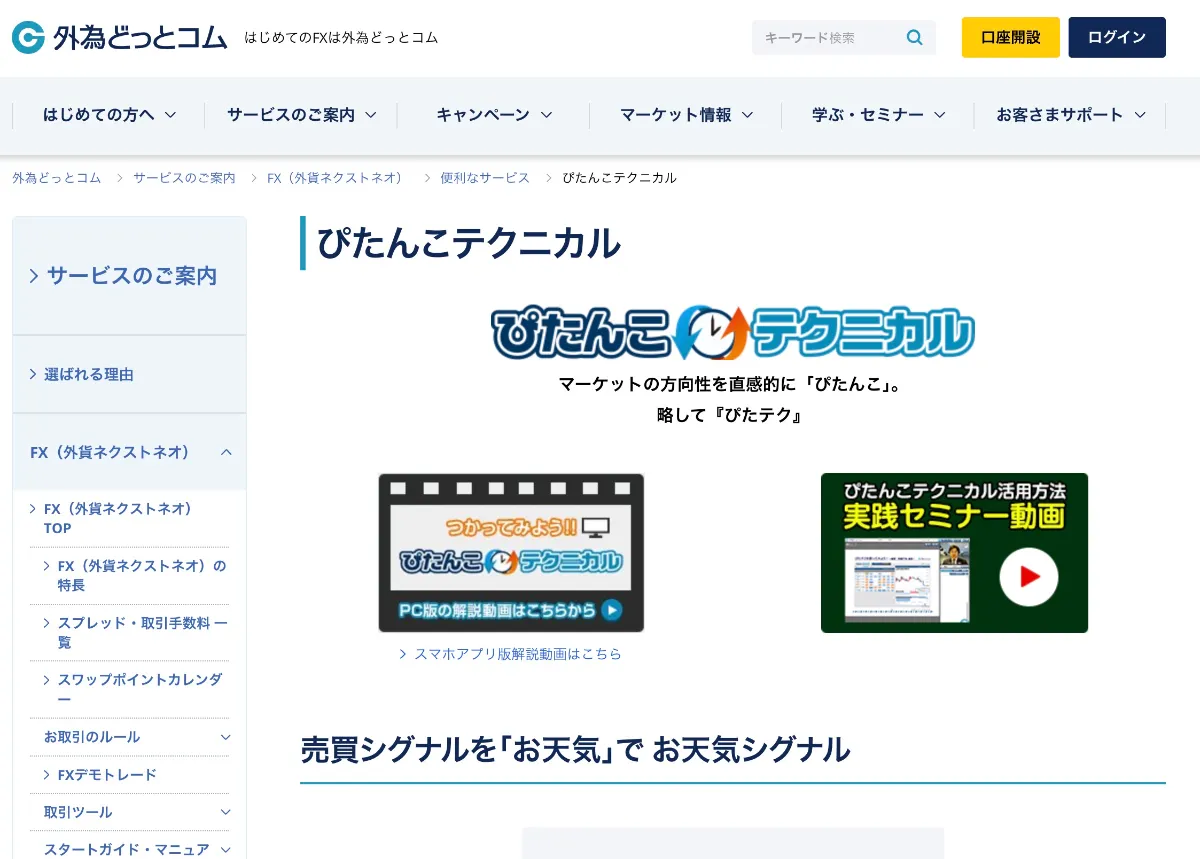1200x859 pixels.
Task: Play the 実践セミナー動画 video
Action: coord(1030,578)
